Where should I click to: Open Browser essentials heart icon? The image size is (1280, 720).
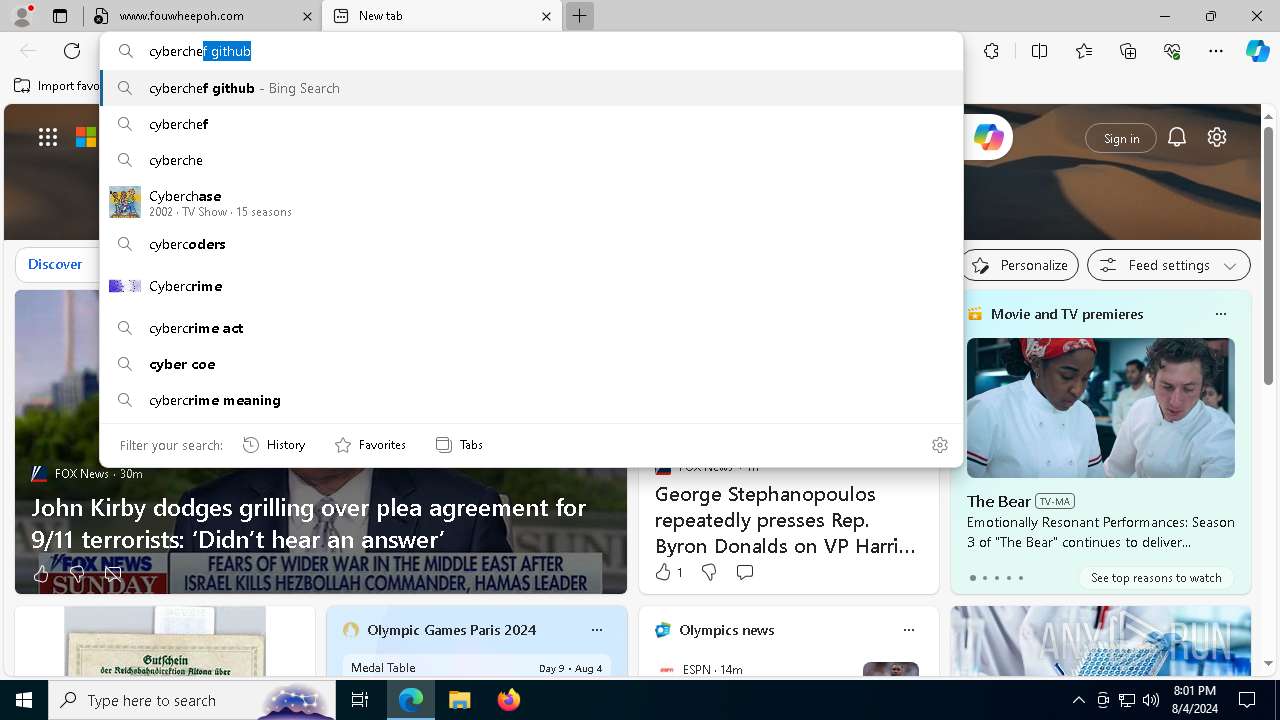point(1172,51)
